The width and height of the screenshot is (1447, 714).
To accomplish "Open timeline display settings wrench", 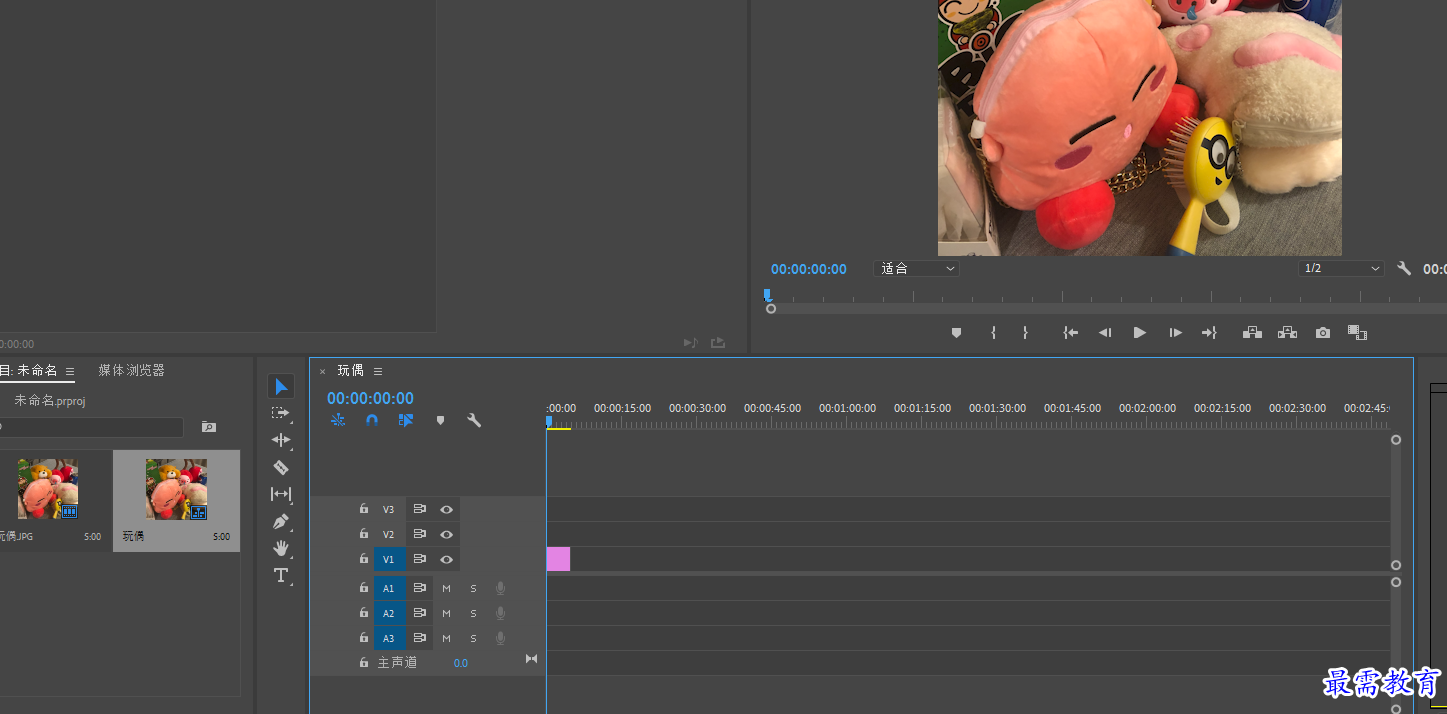I will pyautogui.click(x=474, y=421).
